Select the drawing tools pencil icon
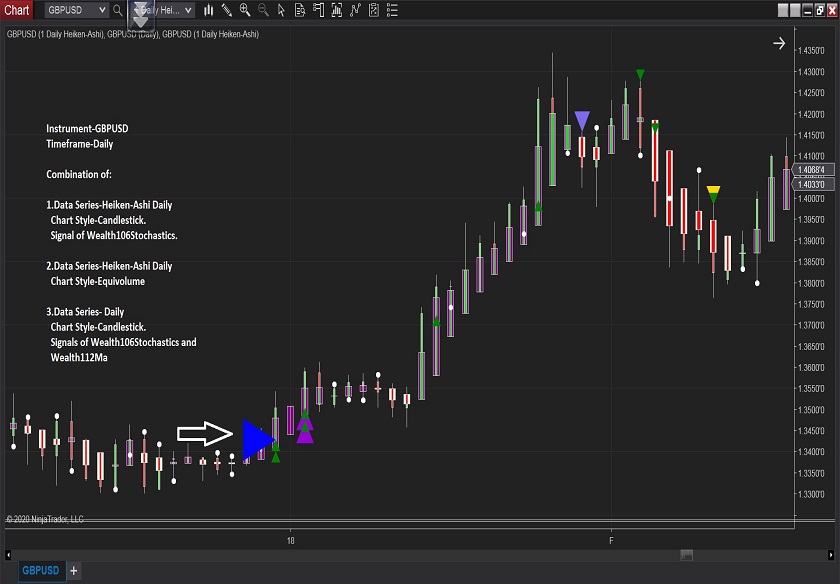The image size is (840, 584). [227, 10]
